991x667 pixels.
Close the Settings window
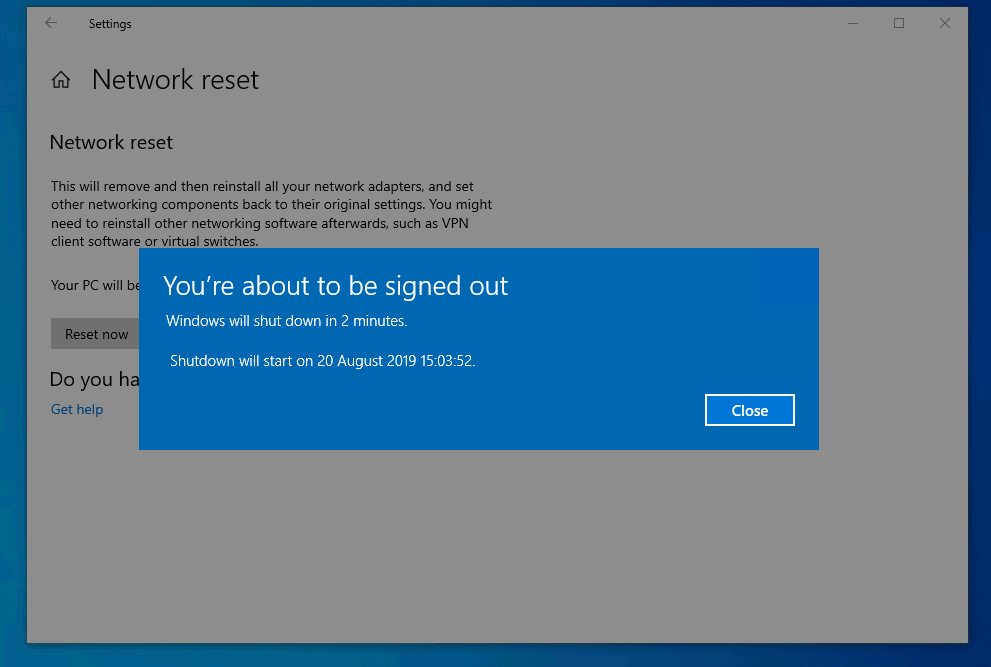point(945,23)
